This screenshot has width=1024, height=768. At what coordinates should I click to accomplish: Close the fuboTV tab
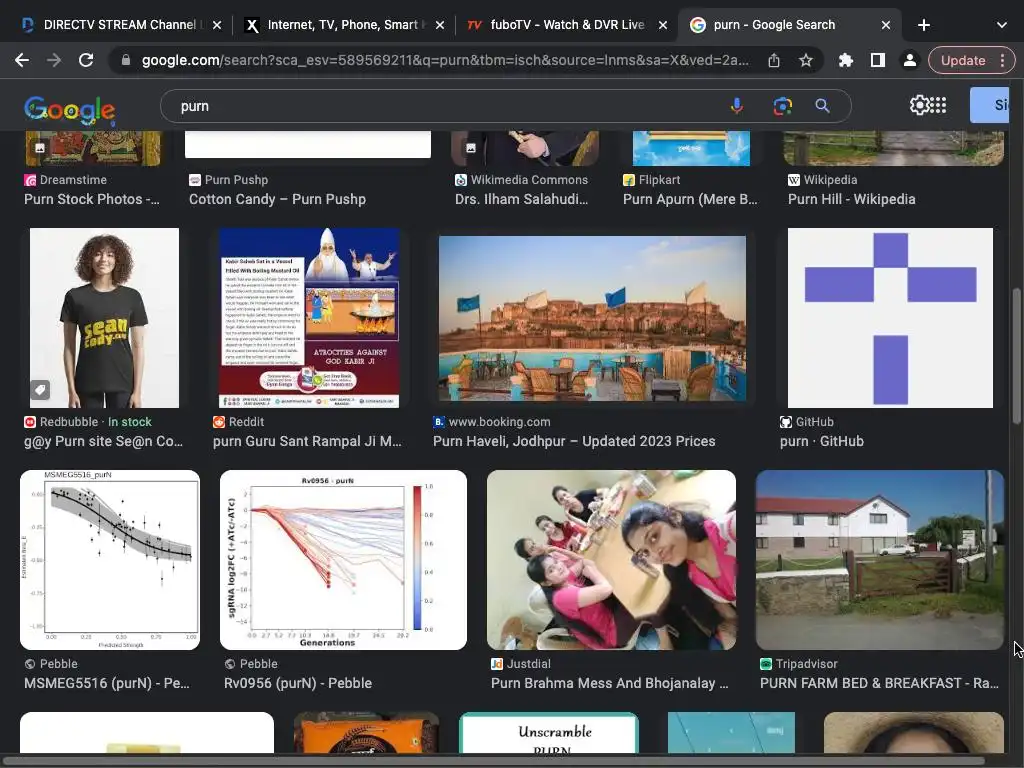663,25
